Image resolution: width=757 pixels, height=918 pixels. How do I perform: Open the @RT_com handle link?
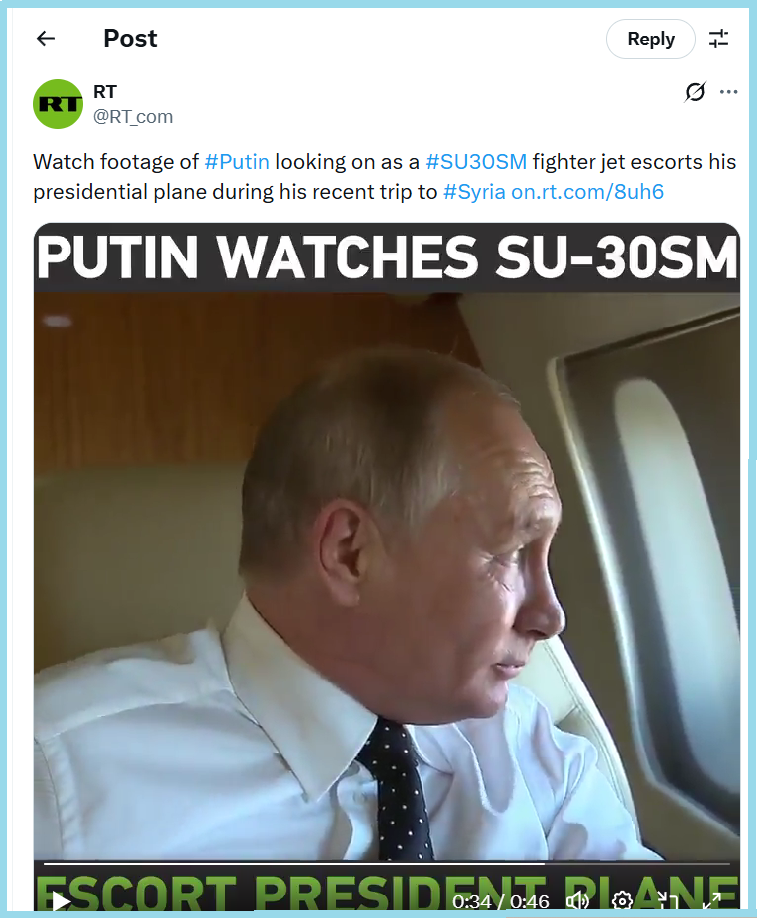[x=133, y=117]
